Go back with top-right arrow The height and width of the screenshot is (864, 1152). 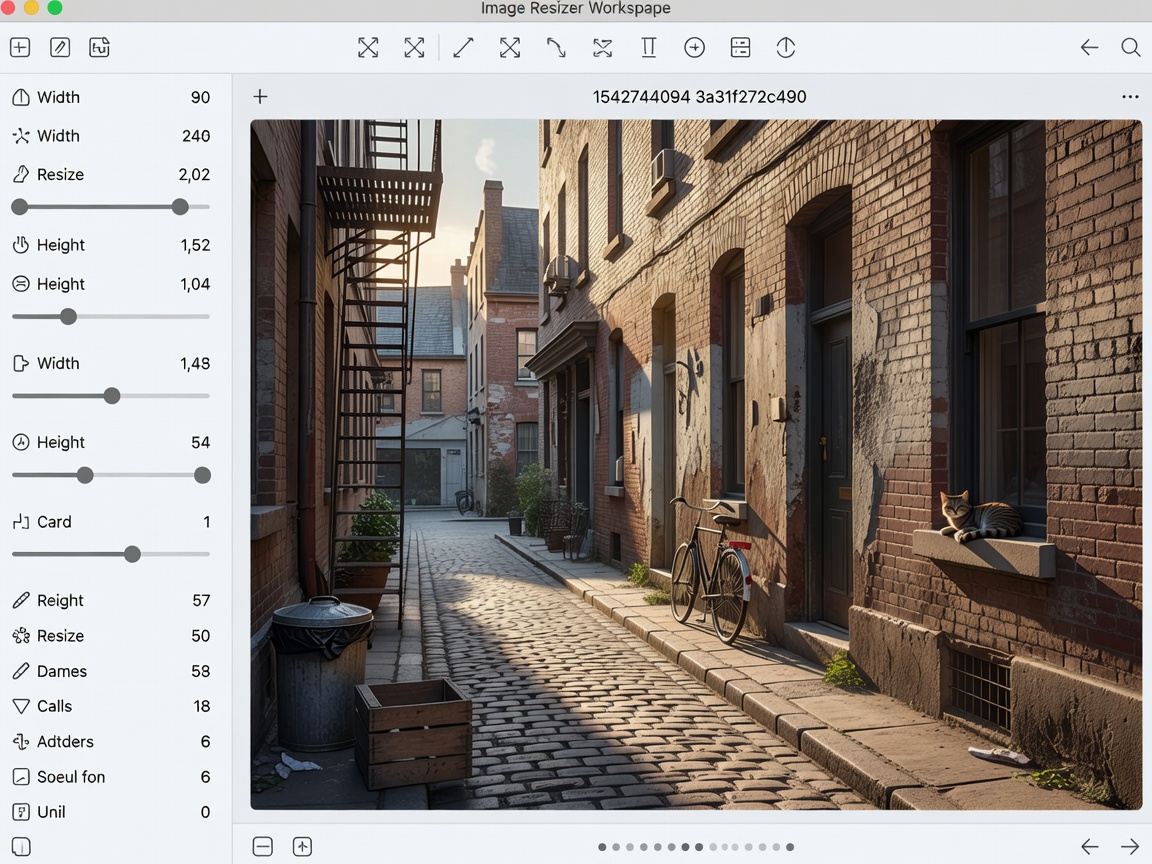pyautogui.click(x=1090, y=48)
